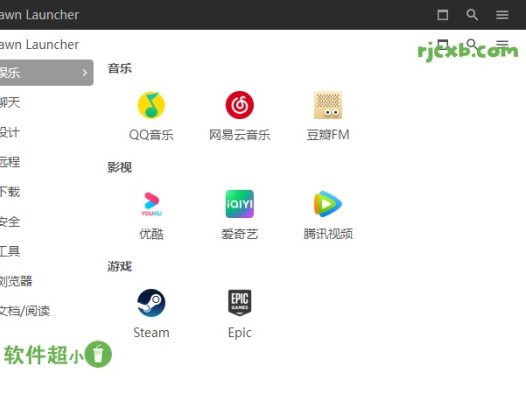This screenshot has width=526, height=394.
Task: Click the 优酷 label text
Action: 151,234
